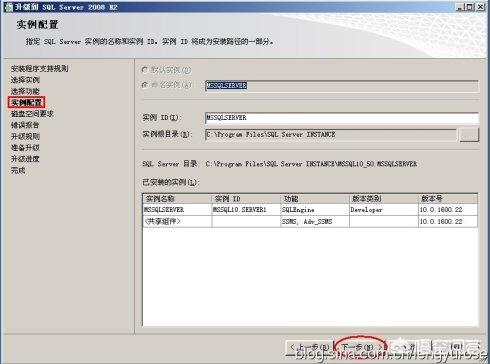
Task: Minimize the SQL Server setup window
Action: [460, 7]
